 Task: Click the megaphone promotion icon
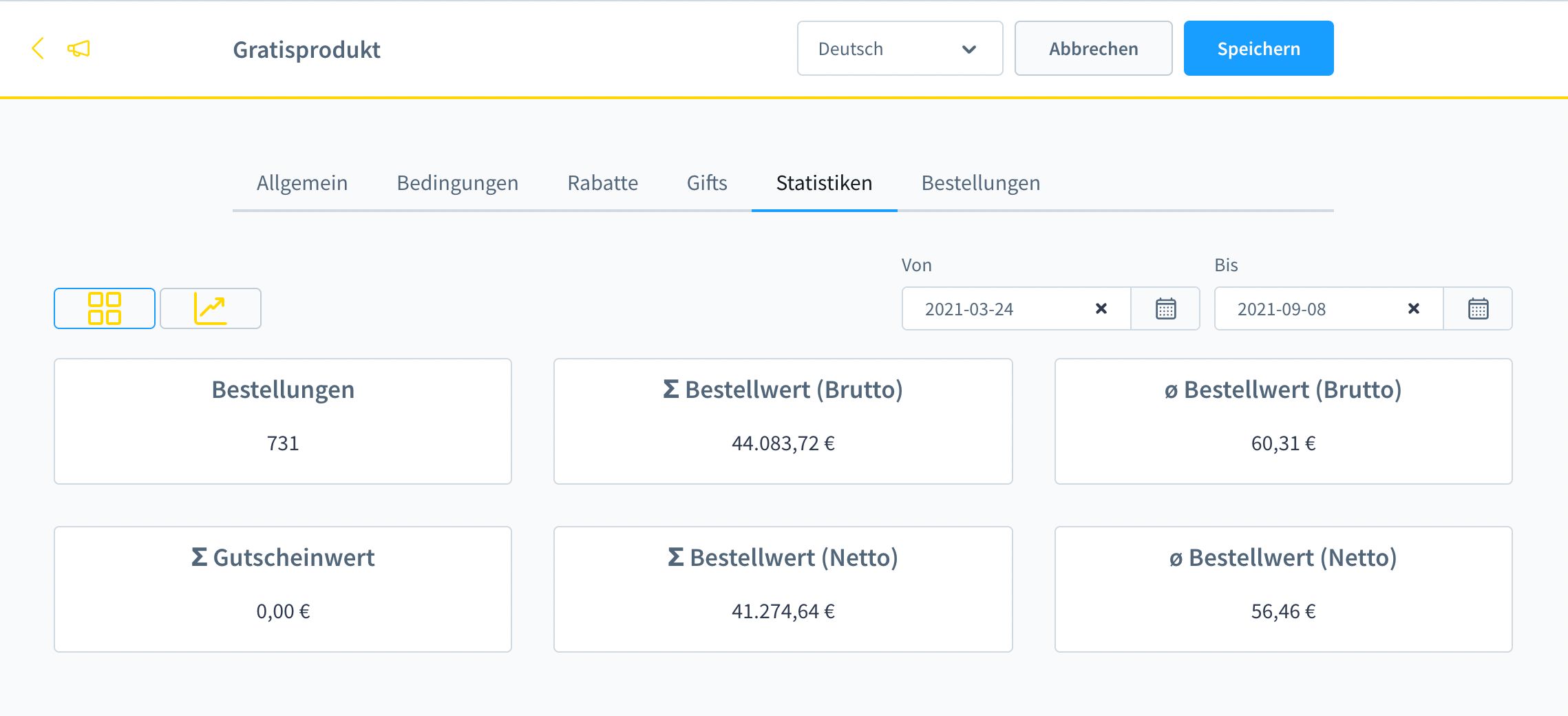click(x=78, y=49)
